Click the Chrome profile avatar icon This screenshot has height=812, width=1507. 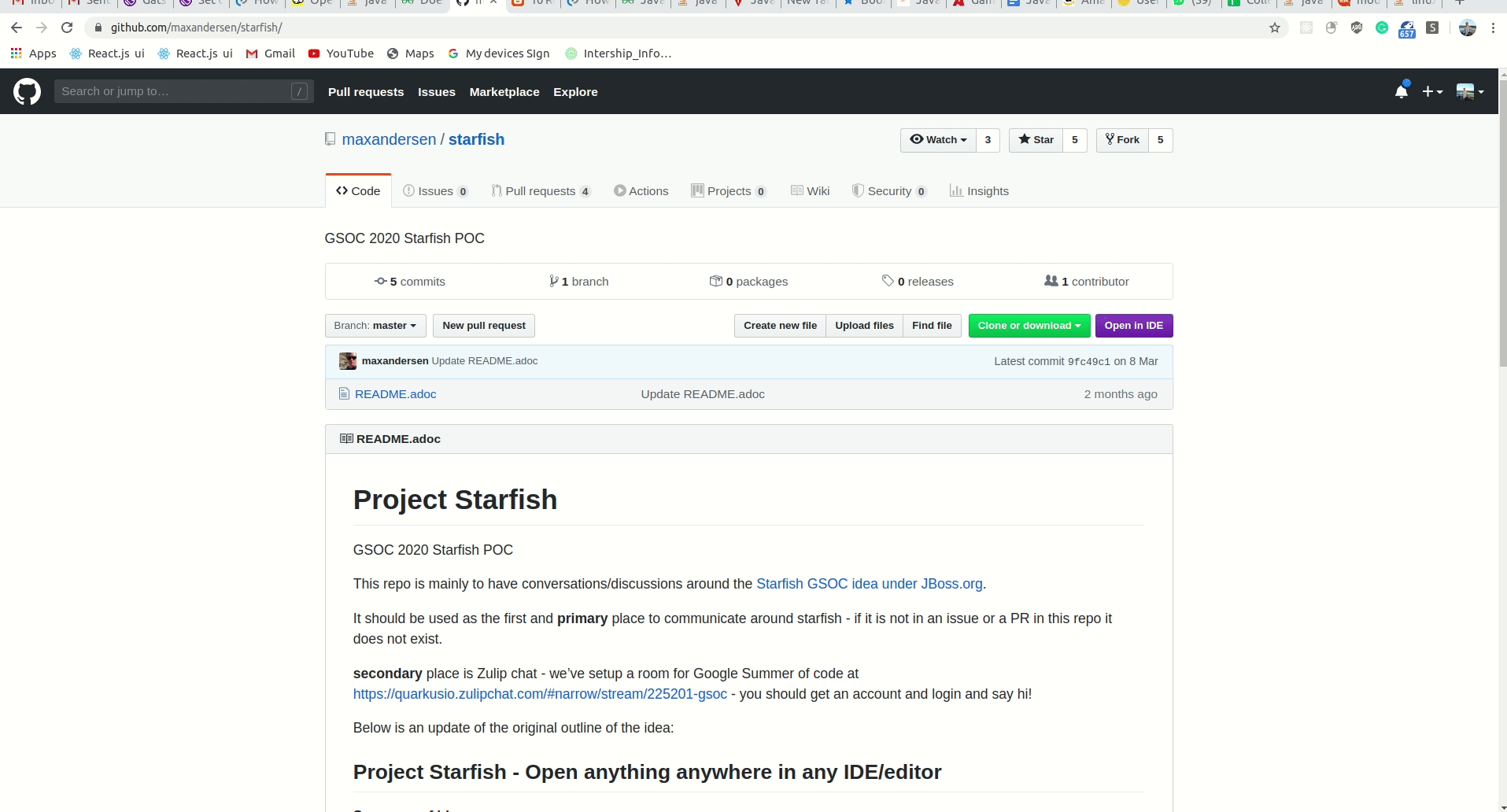(1468, 28)
